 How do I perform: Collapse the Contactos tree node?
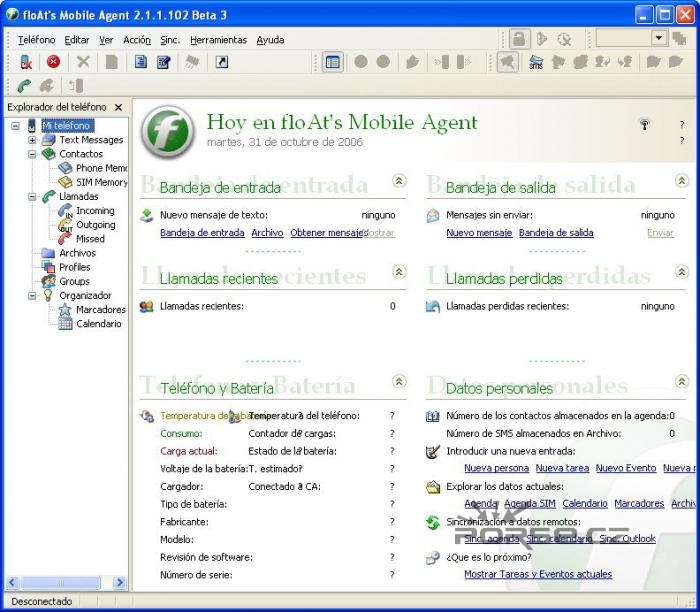(32, 154)
